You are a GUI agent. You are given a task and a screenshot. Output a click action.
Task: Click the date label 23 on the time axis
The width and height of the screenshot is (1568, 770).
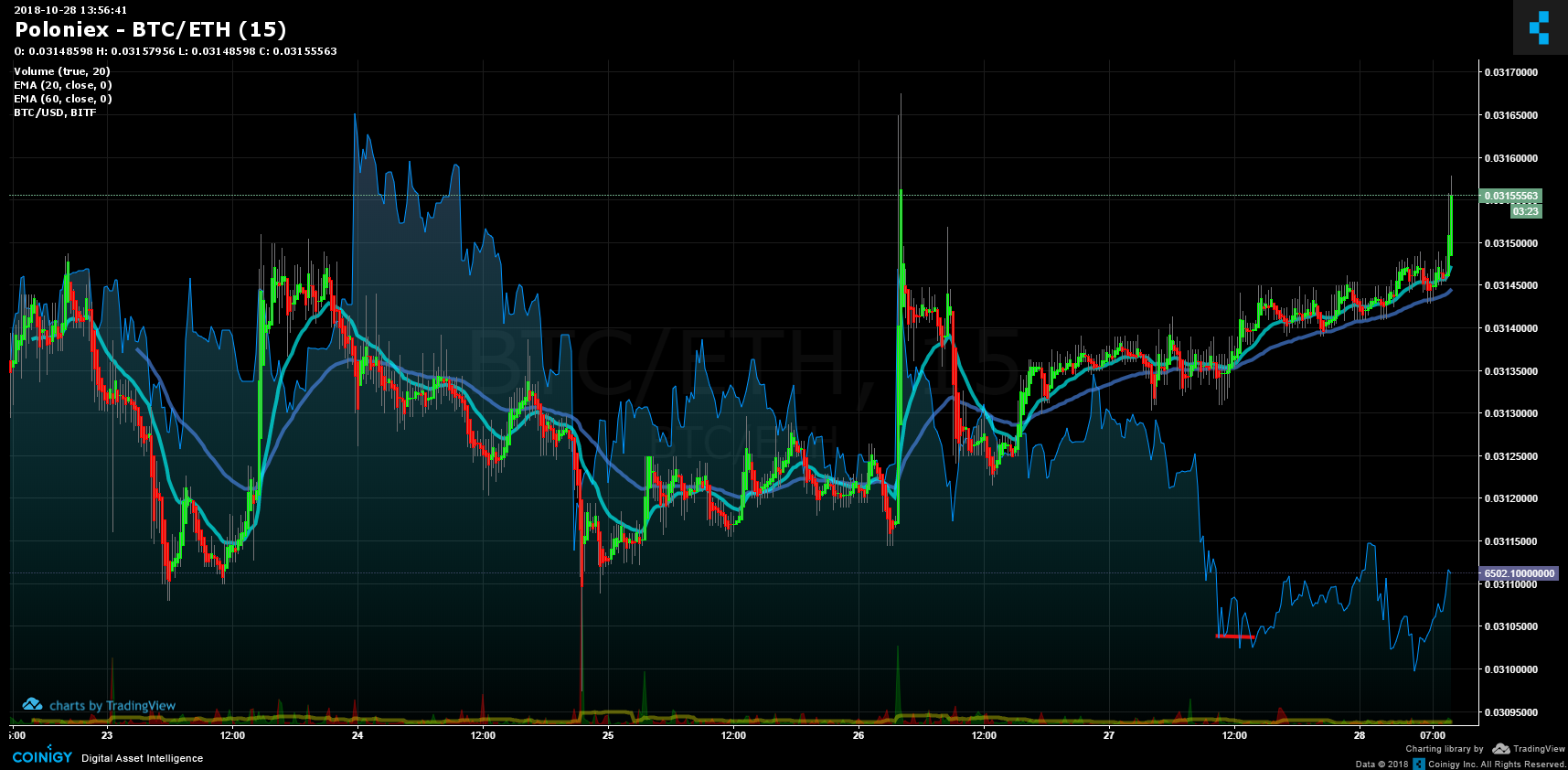pyautogui.click(x=107, y=735)
